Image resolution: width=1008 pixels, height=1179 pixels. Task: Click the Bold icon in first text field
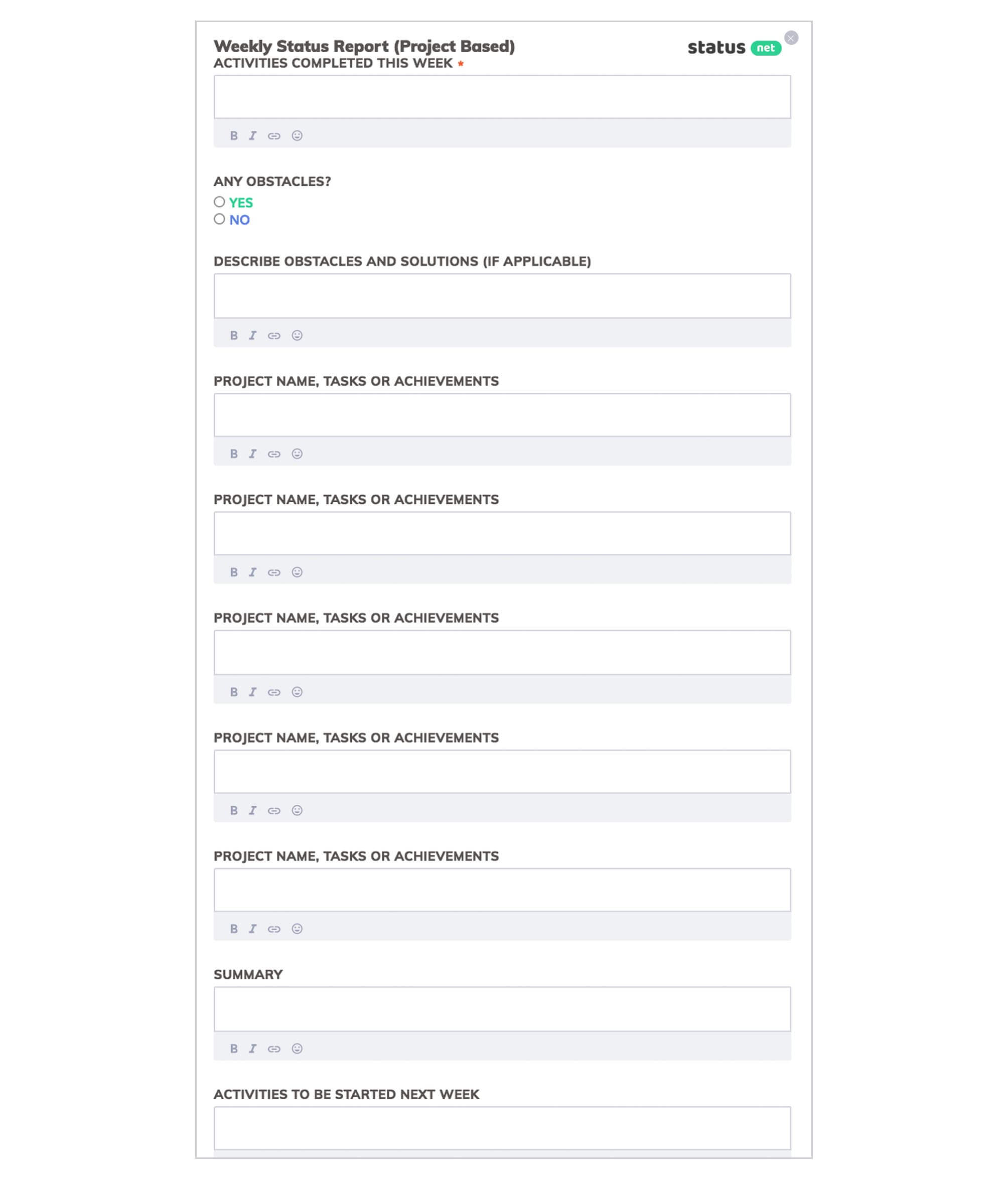(234, 135)
